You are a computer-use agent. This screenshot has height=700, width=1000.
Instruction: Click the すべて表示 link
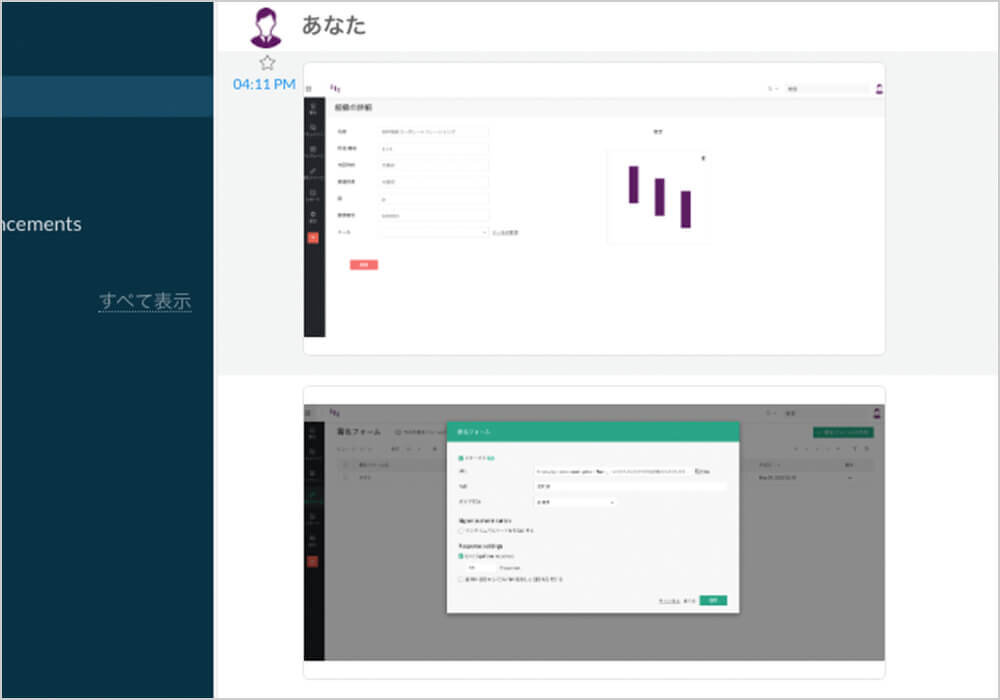click(x=144, y=301)
